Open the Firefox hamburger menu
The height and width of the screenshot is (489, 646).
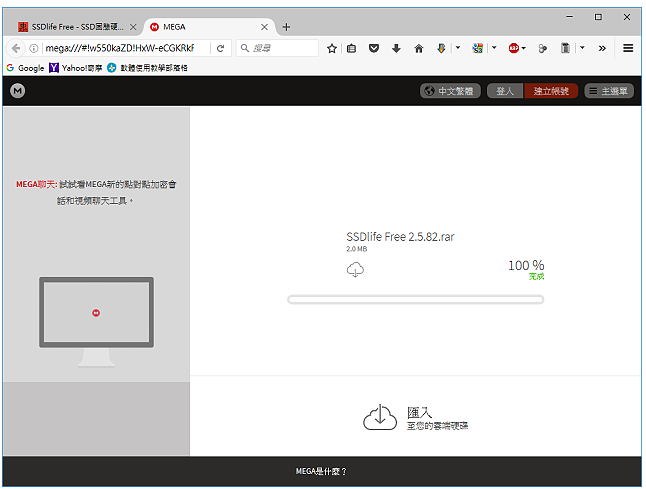628,49
